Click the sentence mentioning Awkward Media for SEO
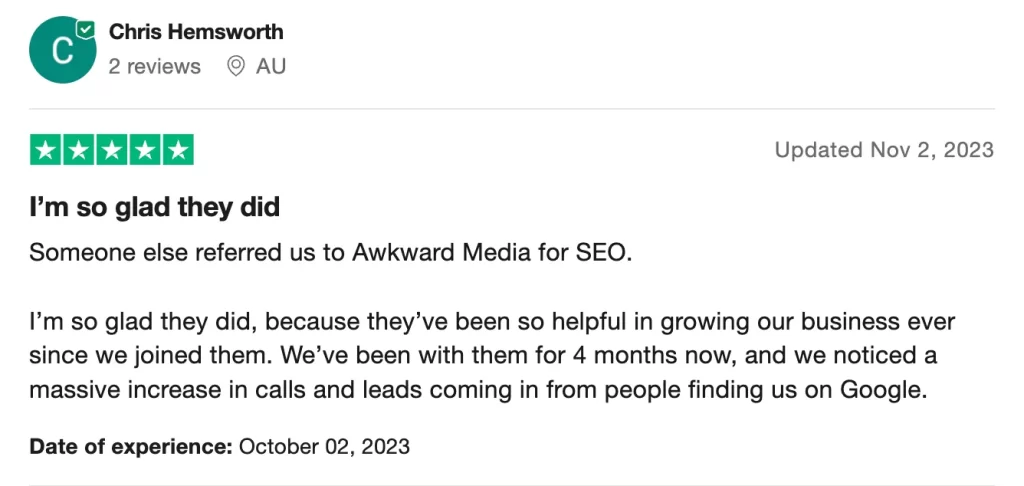The image size is (1024, 486). [x=331, y=253]
